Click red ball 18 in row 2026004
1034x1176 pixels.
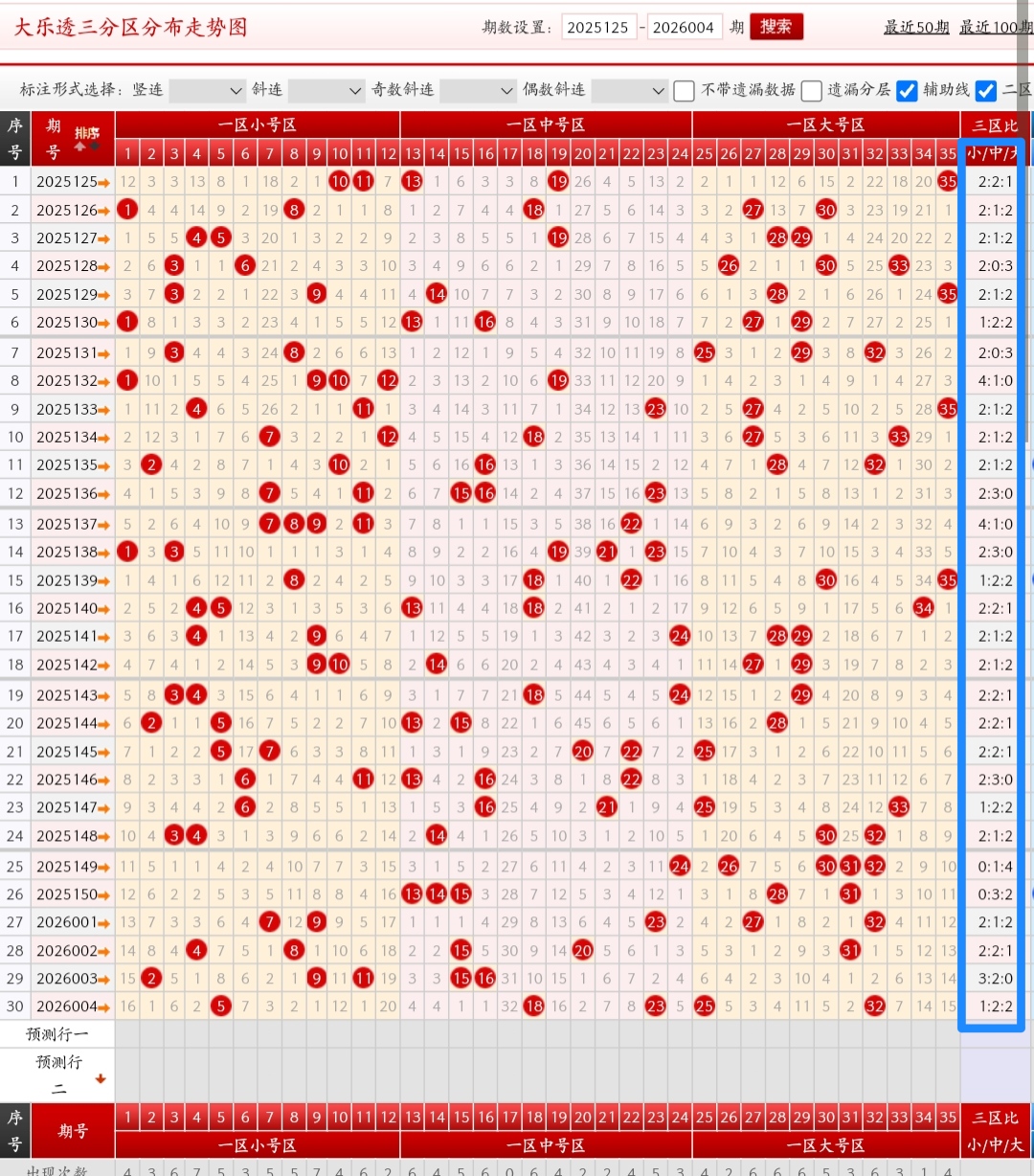pos(534,1006)
